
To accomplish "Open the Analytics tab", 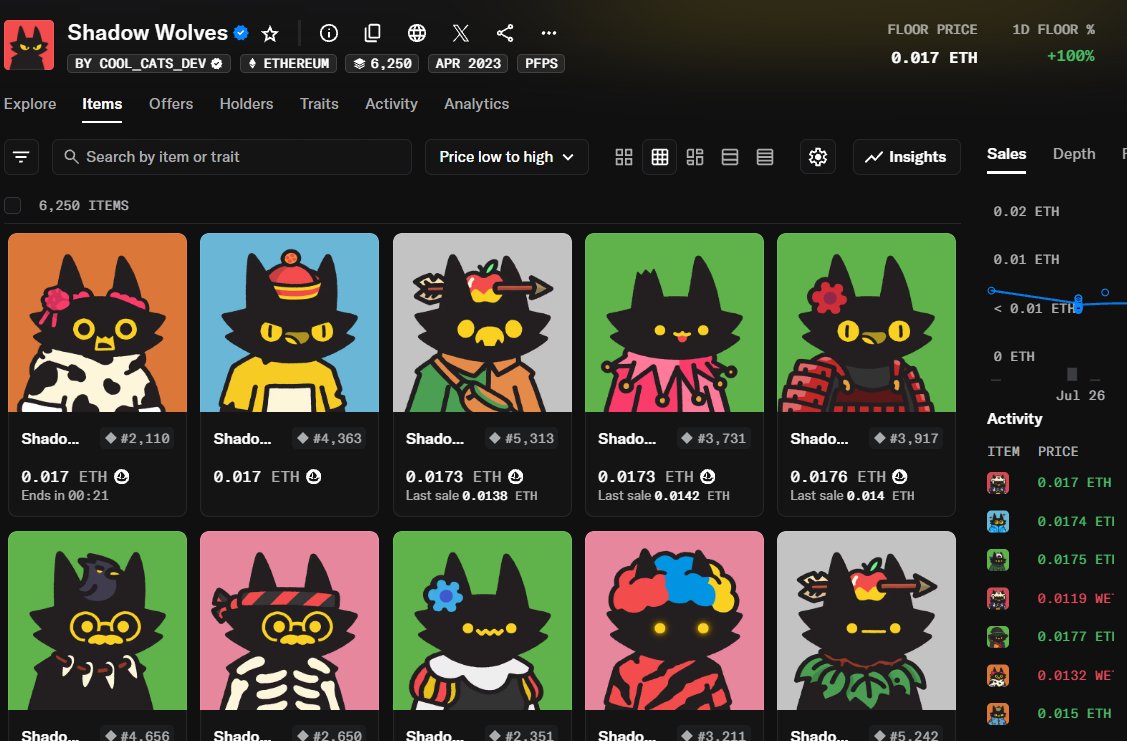I will (477, 103).
